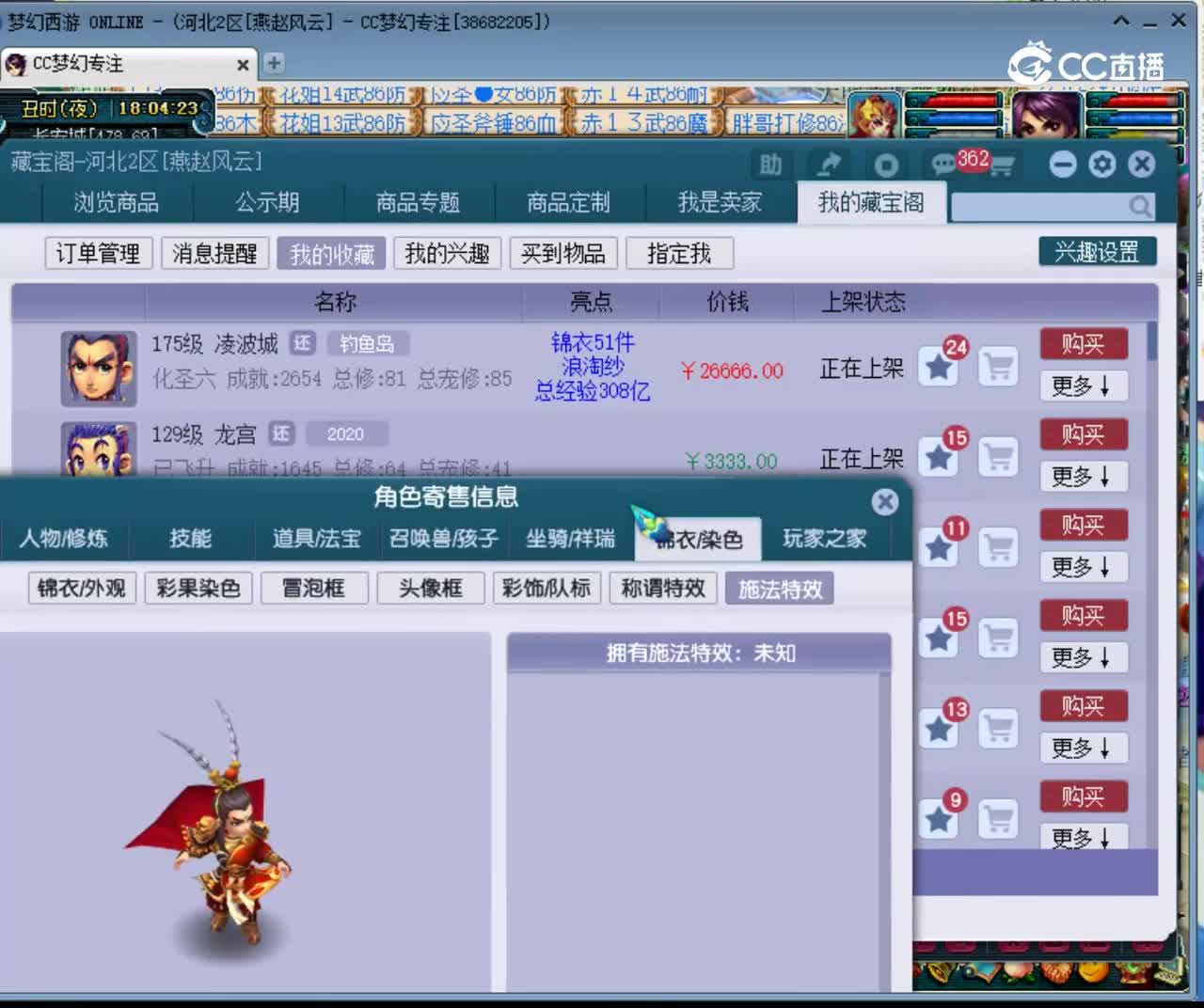Switch to 道具/法宝 tab
Viewport: 1204px width, 1008px height.
click(x=317, y=538)
